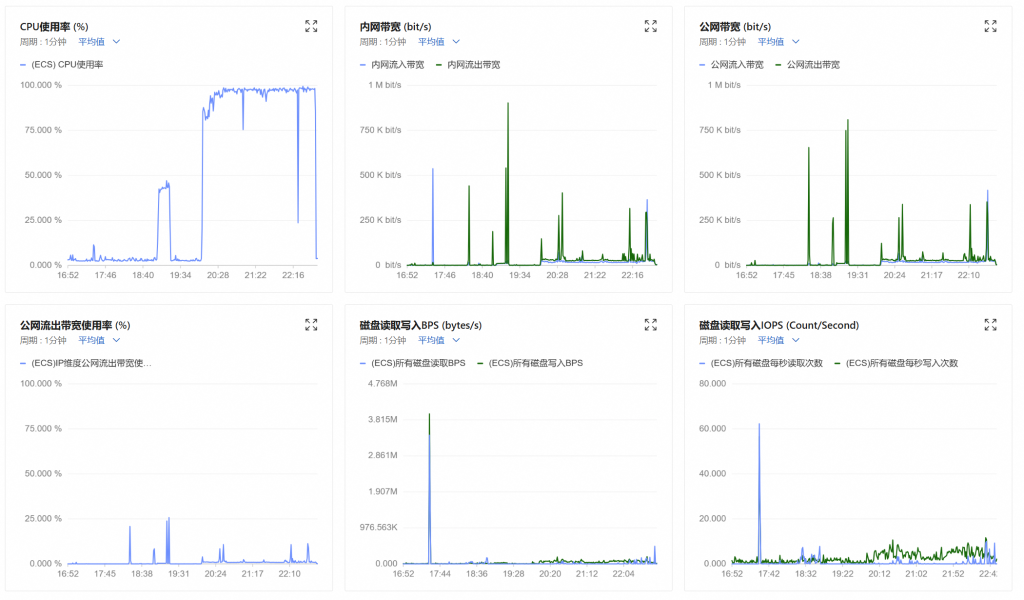Click the 磁盘读取写入IOPS chart title

click(779, 325)
